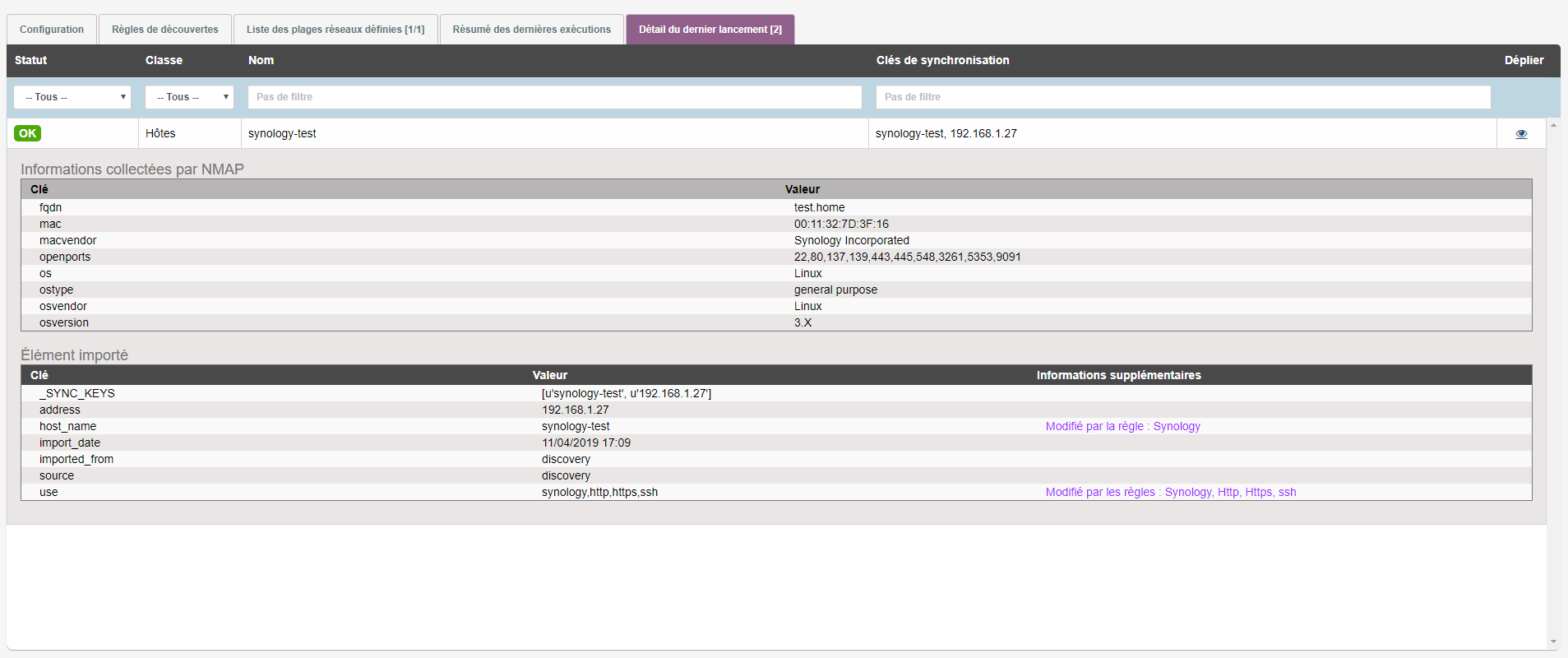Toggle eye icon to collapse synology-test details

(1521, 134)
